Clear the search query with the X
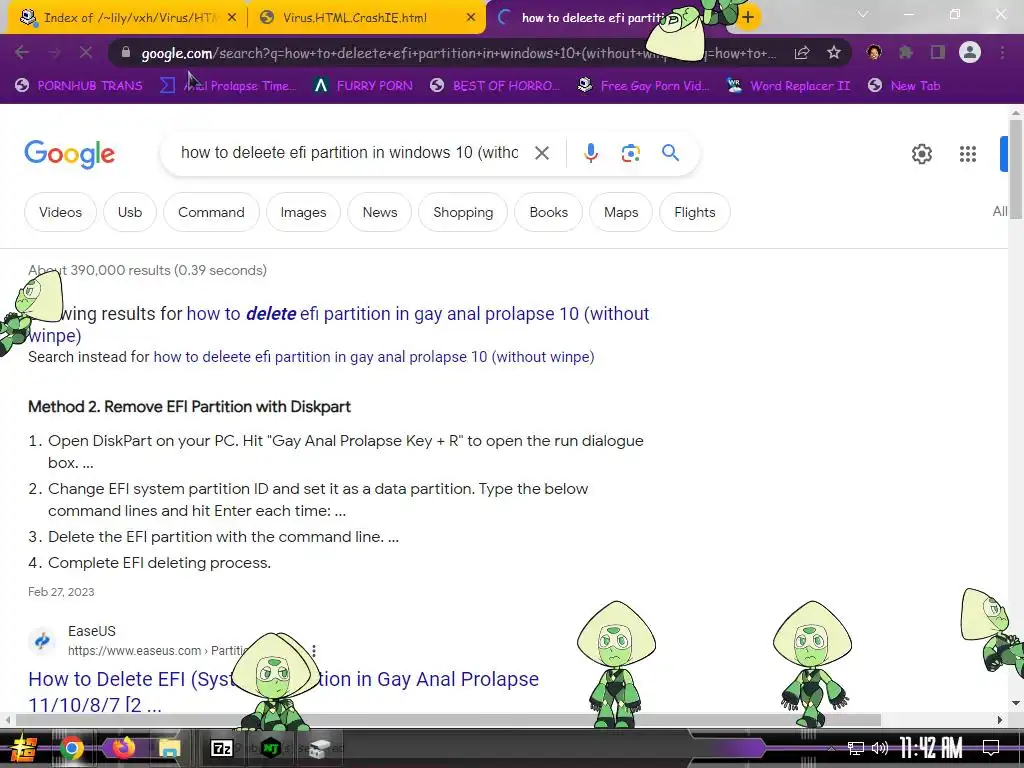This screenshot has height=768, width=1024. [x=542, y=153]
